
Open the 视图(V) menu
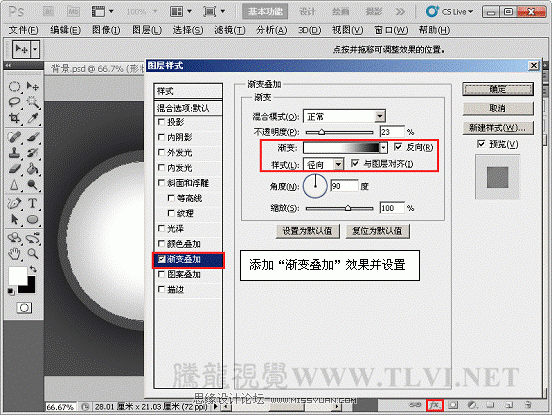tap(347, 30)
